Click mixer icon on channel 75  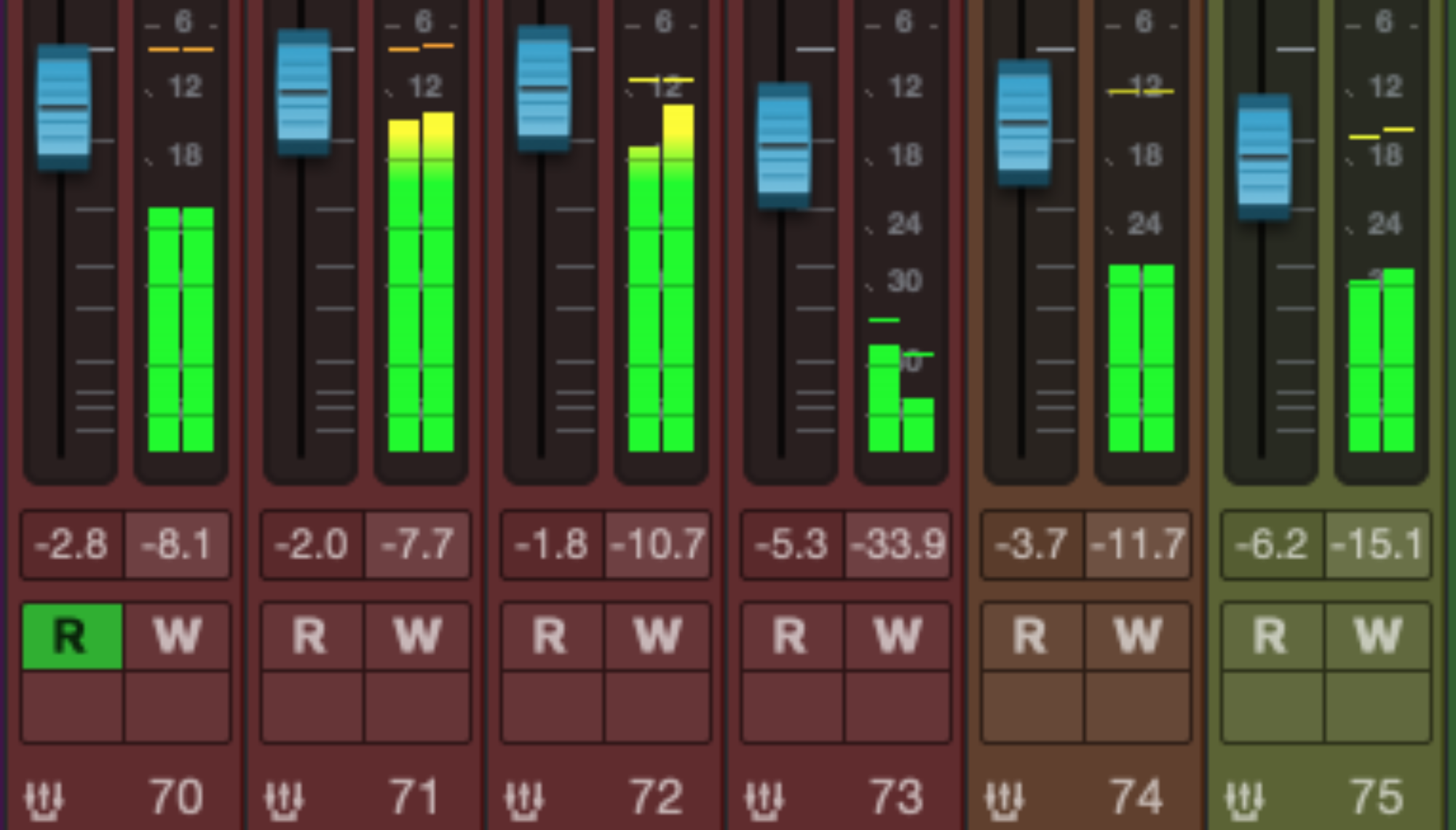(x=1245, y=799)
